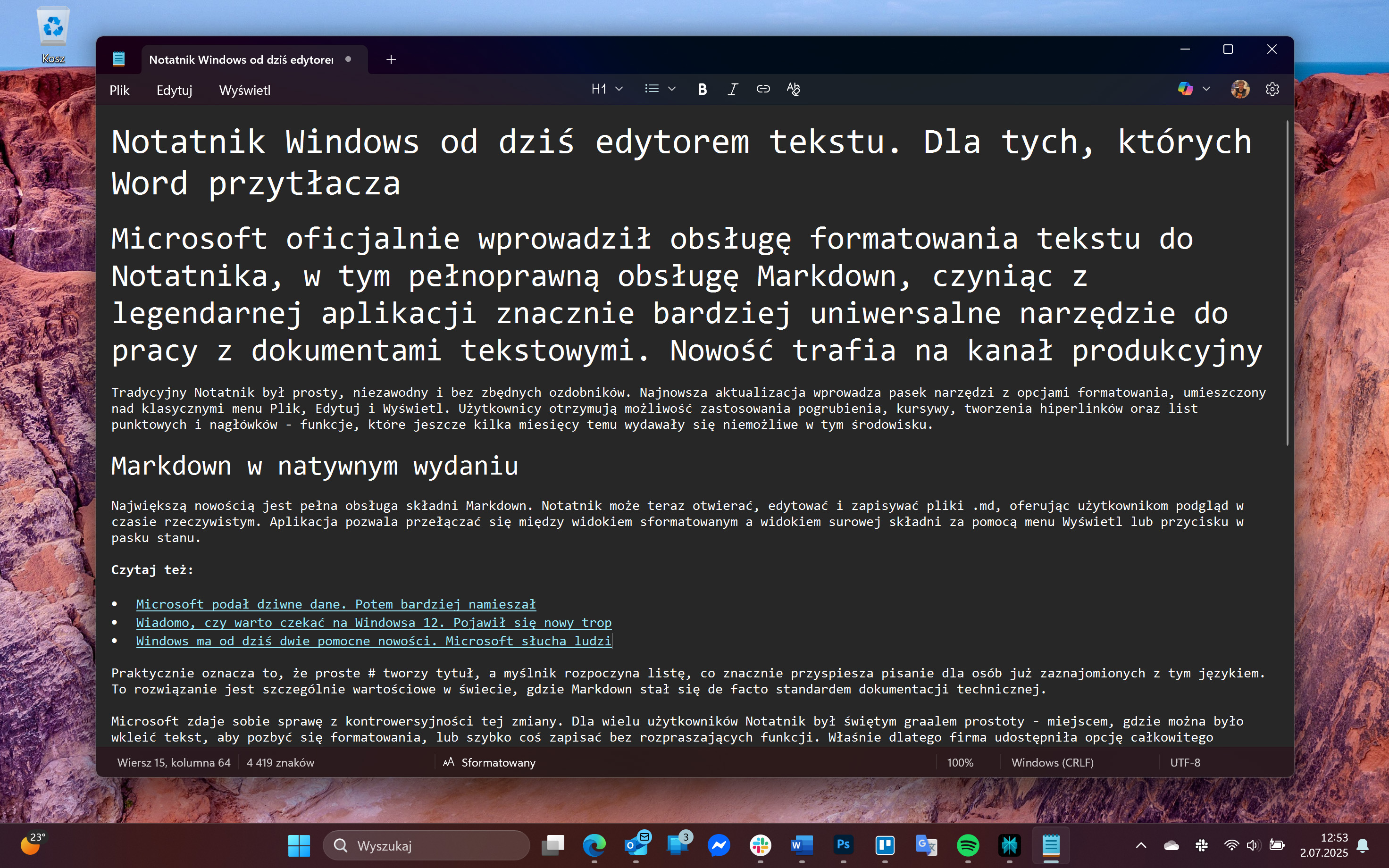Viewport: 1389px width, 868px height.
Task: Open Slack from the taskbar
Action: [x=760, y=845]
